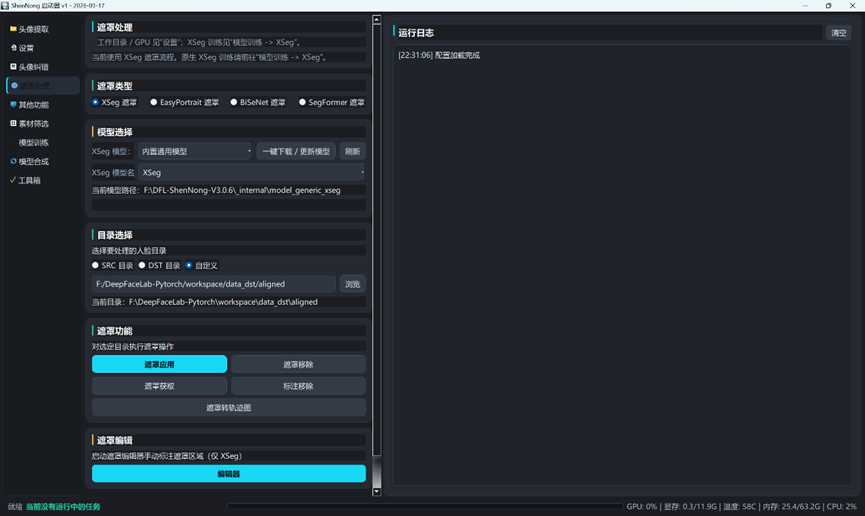Screen dimensions: 865x516
Task: Click the 一键下载 / 更新模型 button
Action: tap(296, 151)
